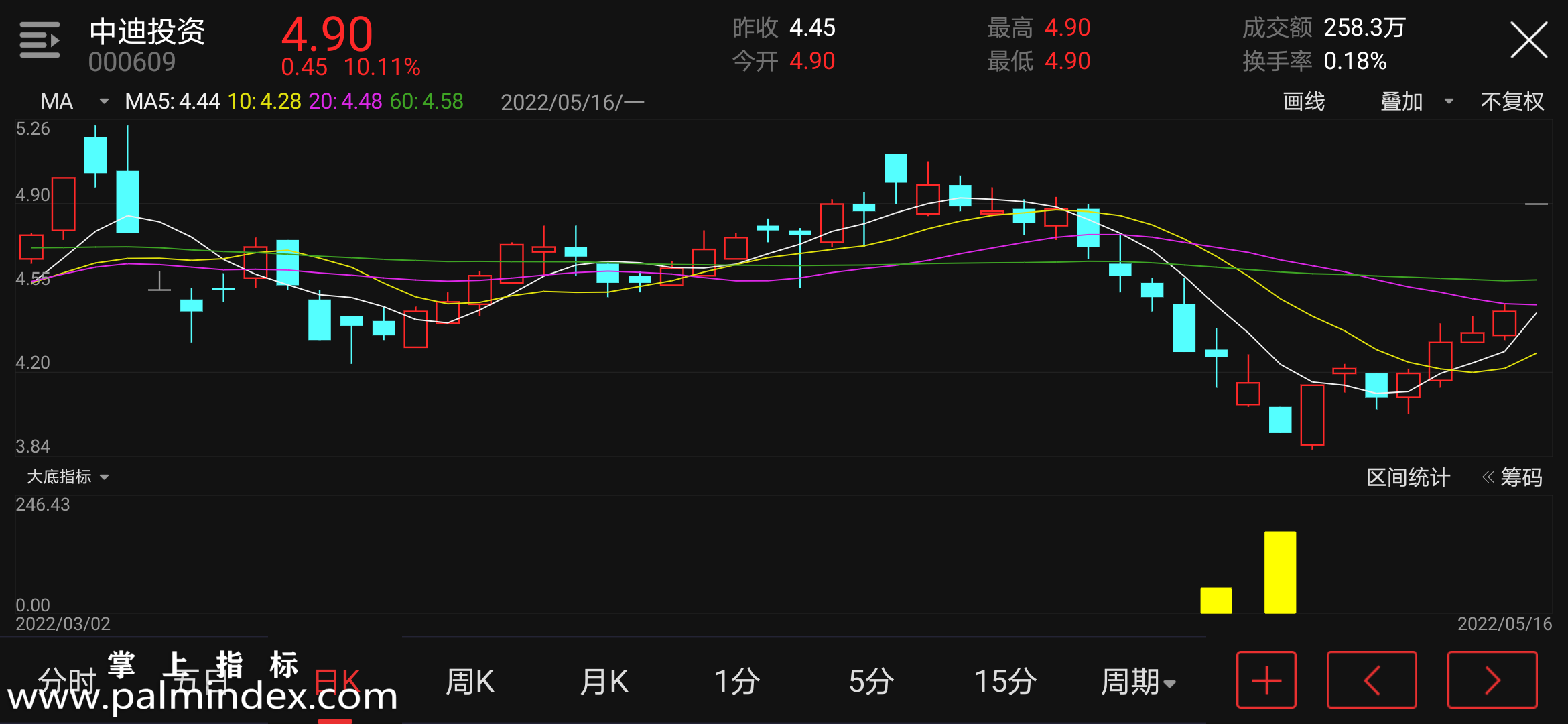Image resolution: width=1568 pixels, height=724 pixels.
Task: Switch to 5分 chart tab
Action: pyautogui.click(x=871, y=682)
